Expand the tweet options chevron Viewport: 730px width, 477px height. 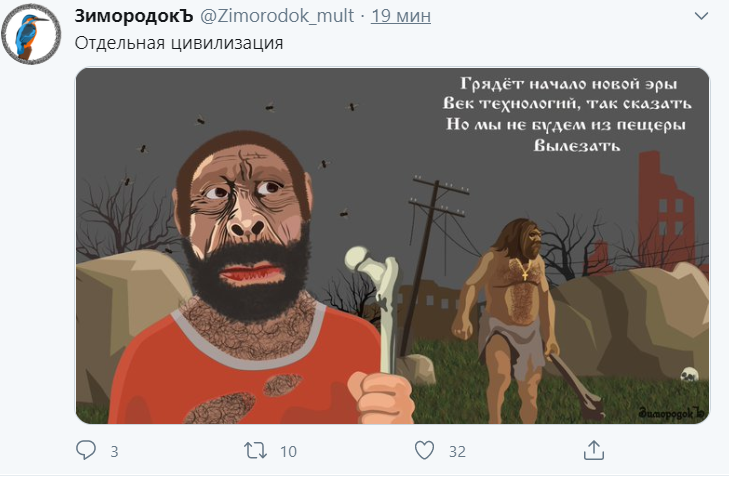point(702,17)
